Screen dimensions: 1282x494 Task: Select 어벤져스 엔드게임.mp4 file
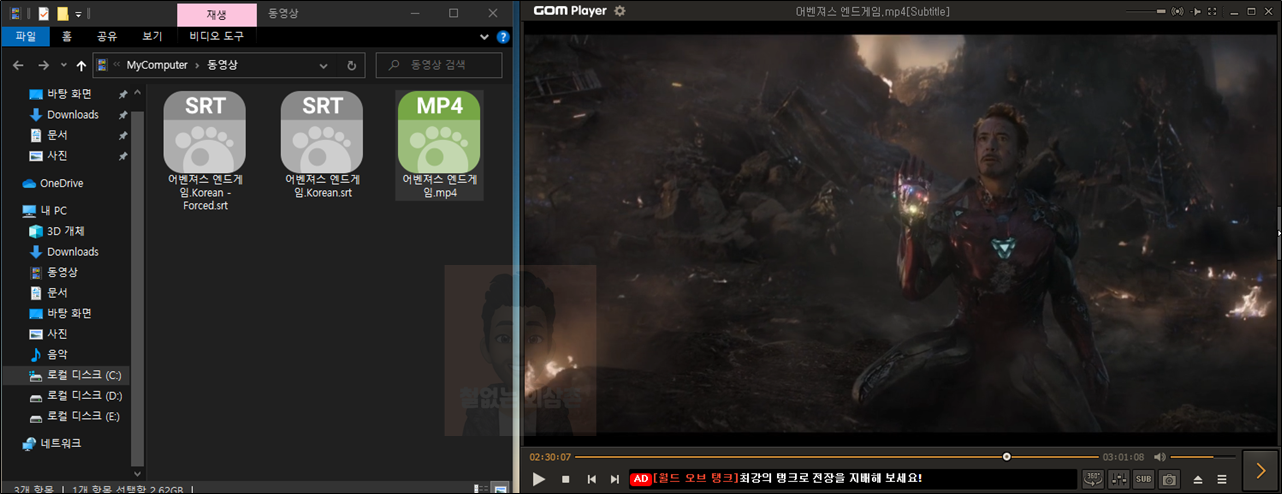point(439,145)
